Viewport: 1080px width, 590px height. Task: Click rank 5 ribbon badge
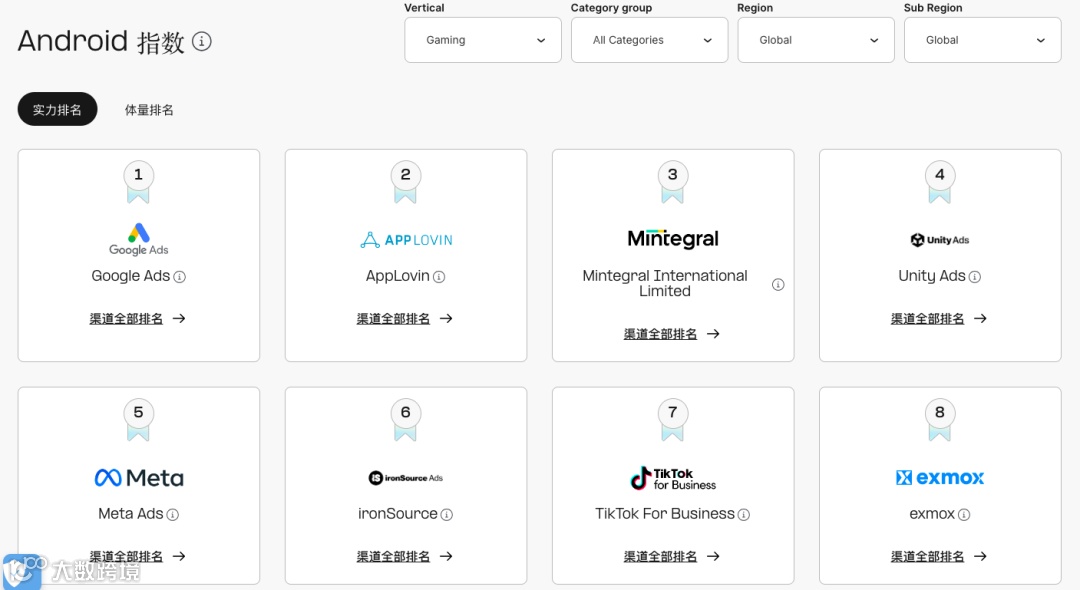coord(138,419)
